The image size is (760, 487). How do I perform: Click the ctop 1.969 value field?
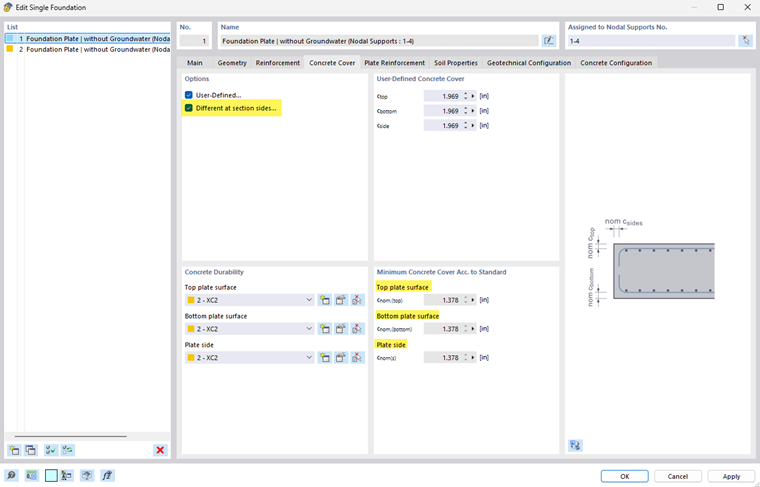(x=442, y=96)
